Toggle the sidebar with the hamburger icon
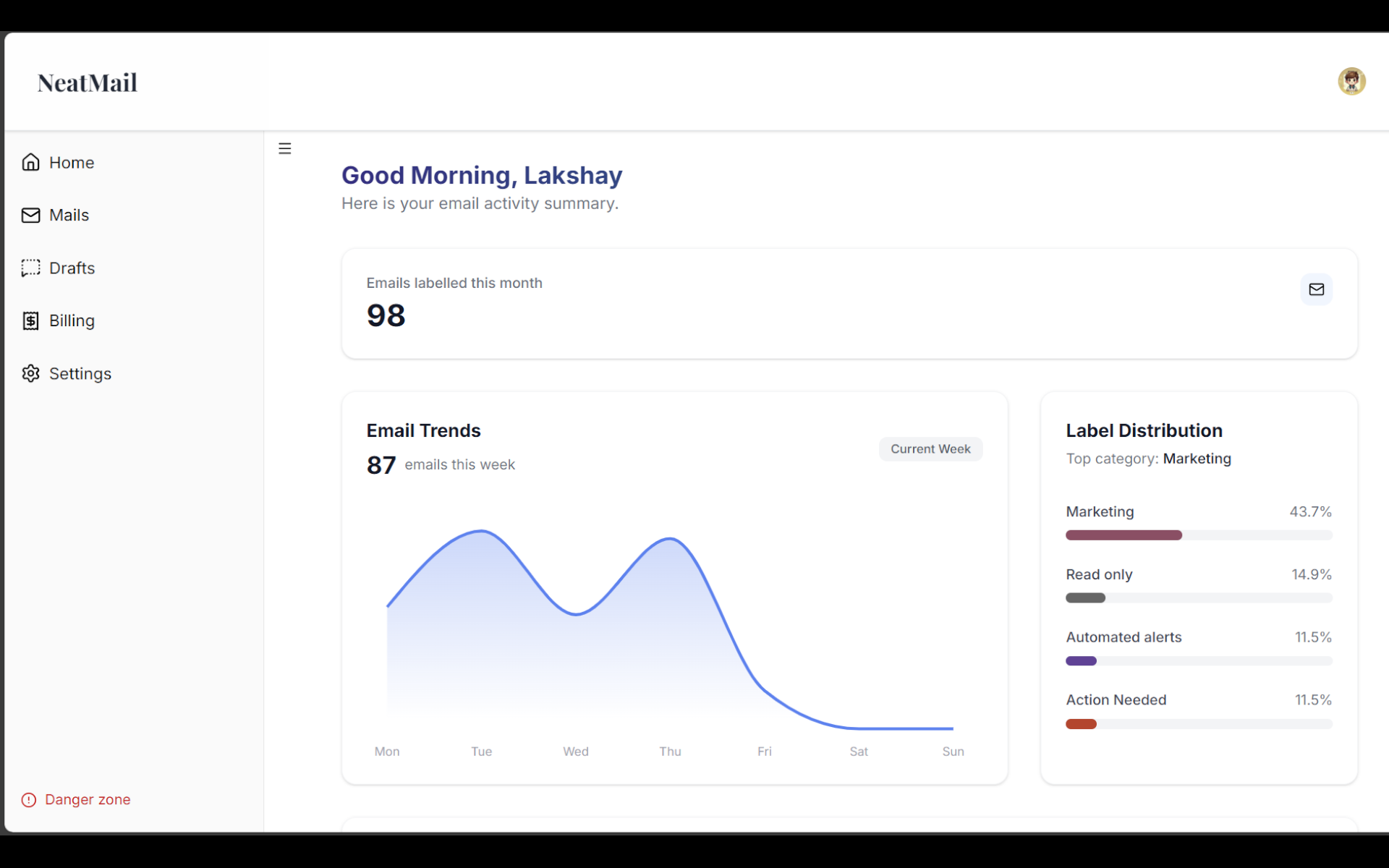 (284, 148)
